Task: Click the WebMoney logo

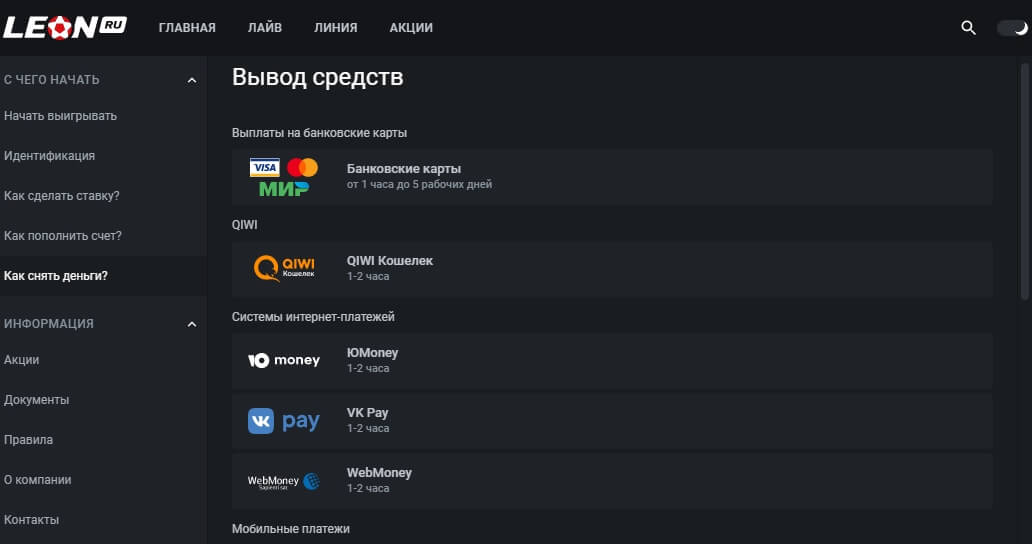Action: pyautogui.click(x=284, y=482)
